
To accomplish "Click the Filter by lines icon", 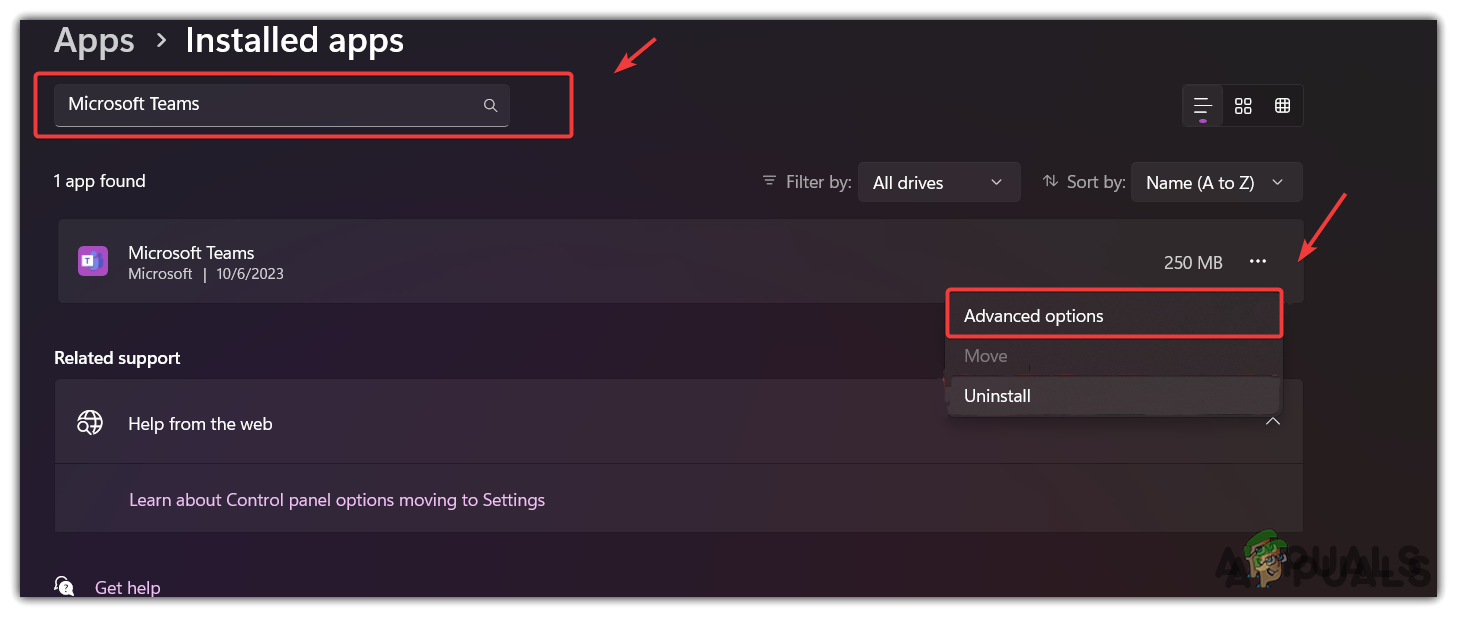I will pyautogui.click(x=769, y=181).
